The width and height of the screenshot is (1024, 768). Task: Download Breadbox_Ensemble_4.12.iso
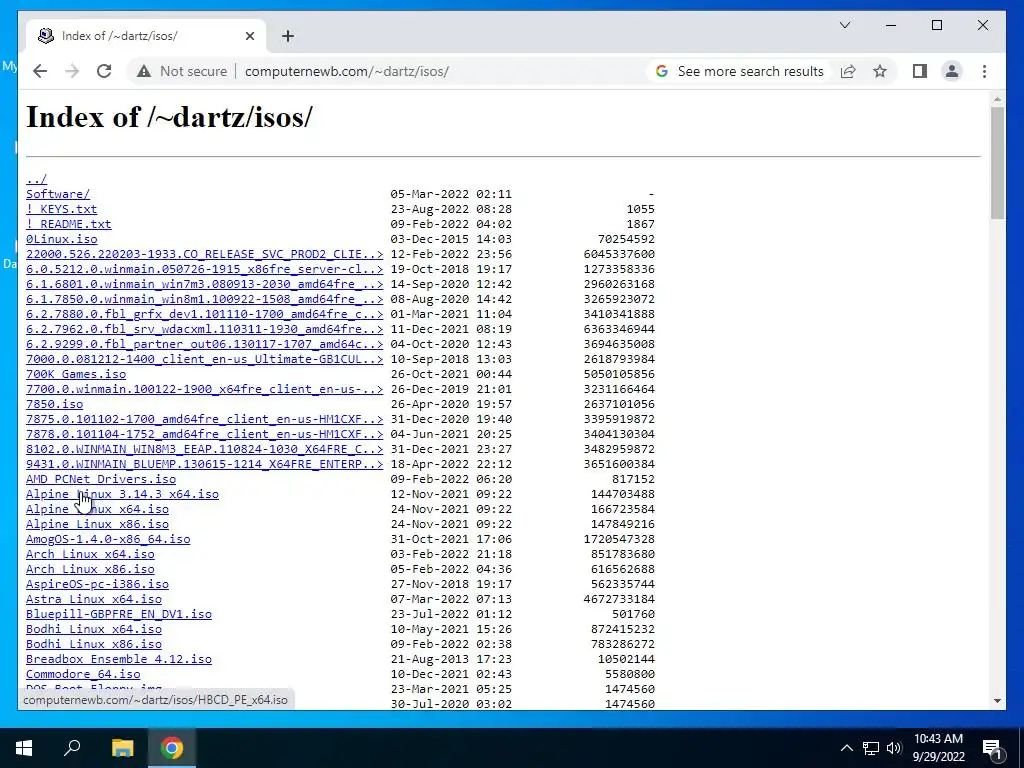point(119,660)
